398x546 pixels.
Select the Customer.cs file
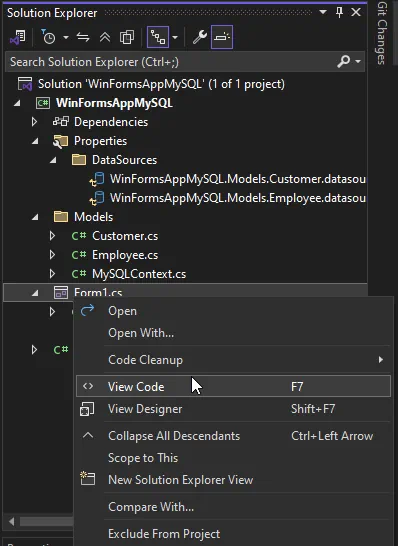[x=125, y=236]
